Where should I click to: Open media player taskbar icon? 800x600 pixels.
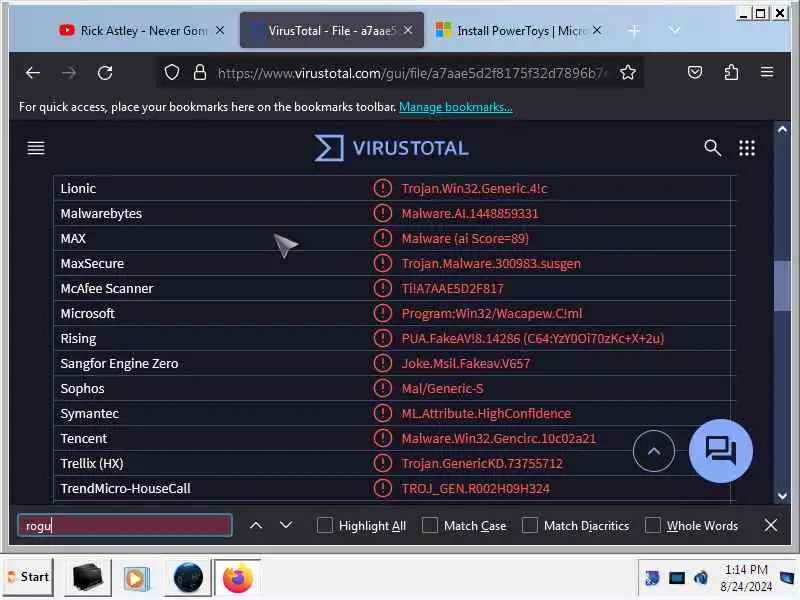coord(136,578)
